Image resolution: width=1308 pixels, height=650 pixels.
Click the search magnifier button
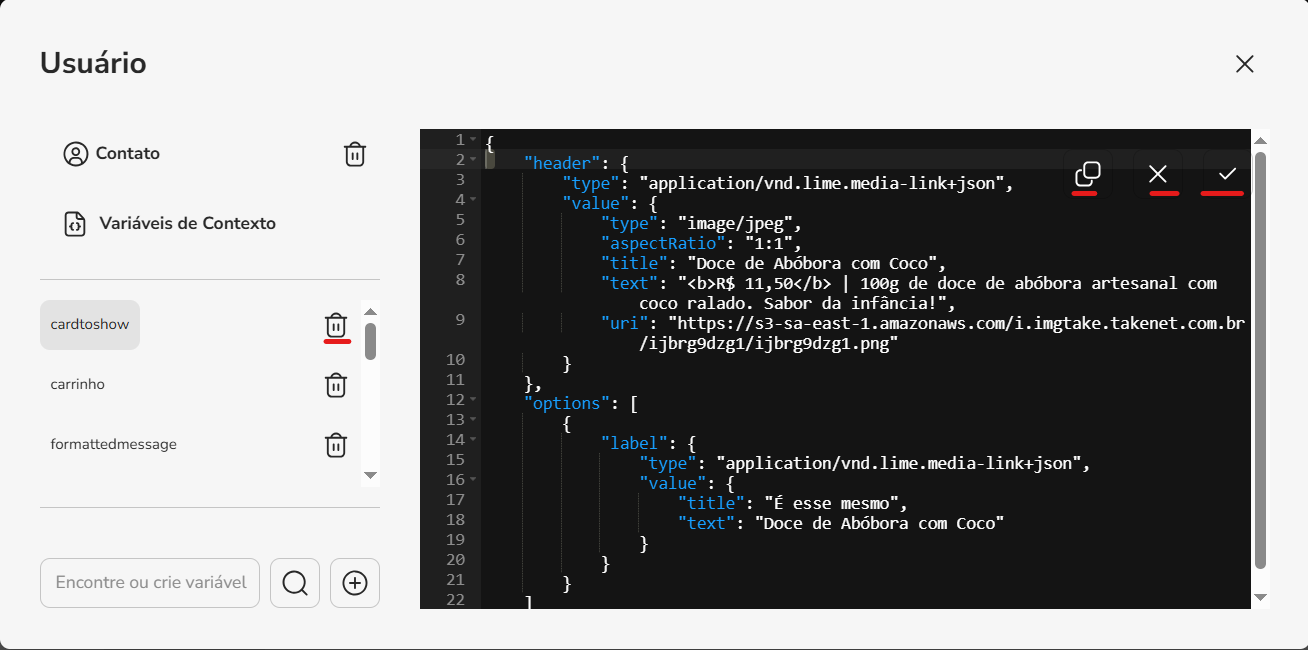295,583
